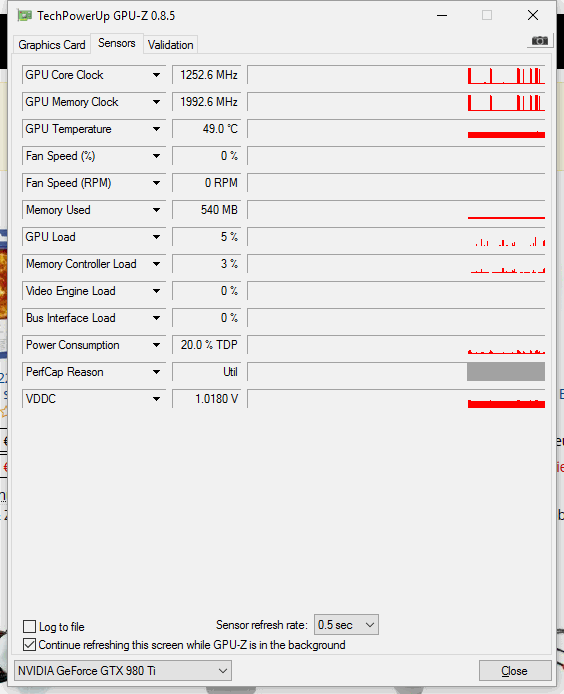Expand the VDDC sensor dropdown
Screen dimensions: 564x694
click(156, 399)
